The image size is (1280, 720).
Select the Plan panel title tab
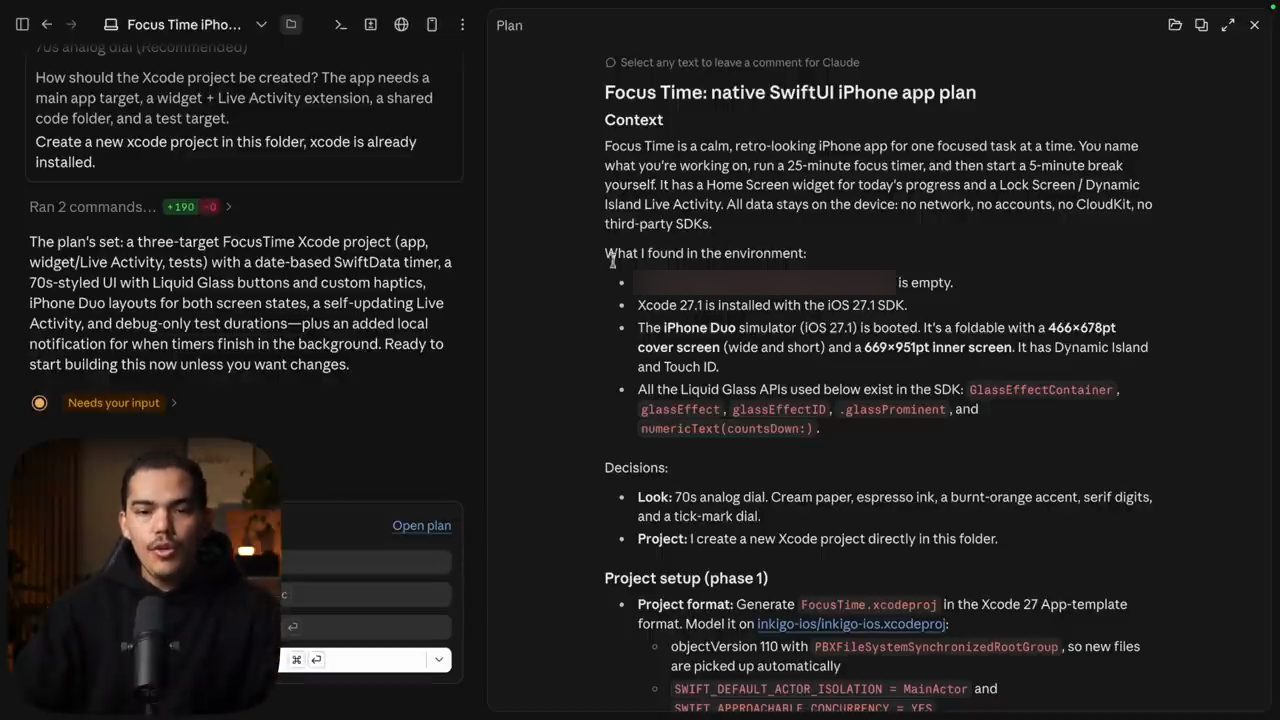tap(509, 25)
